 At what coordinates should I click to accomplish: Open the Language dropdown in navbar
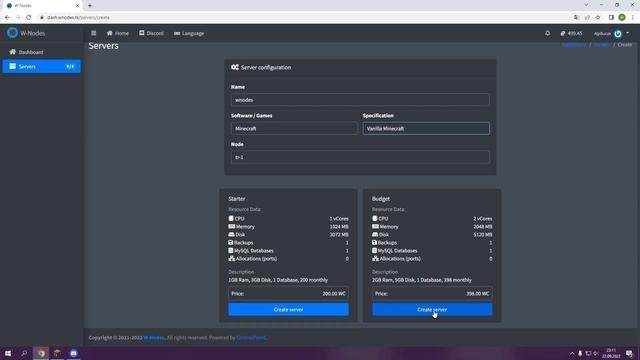189,33
